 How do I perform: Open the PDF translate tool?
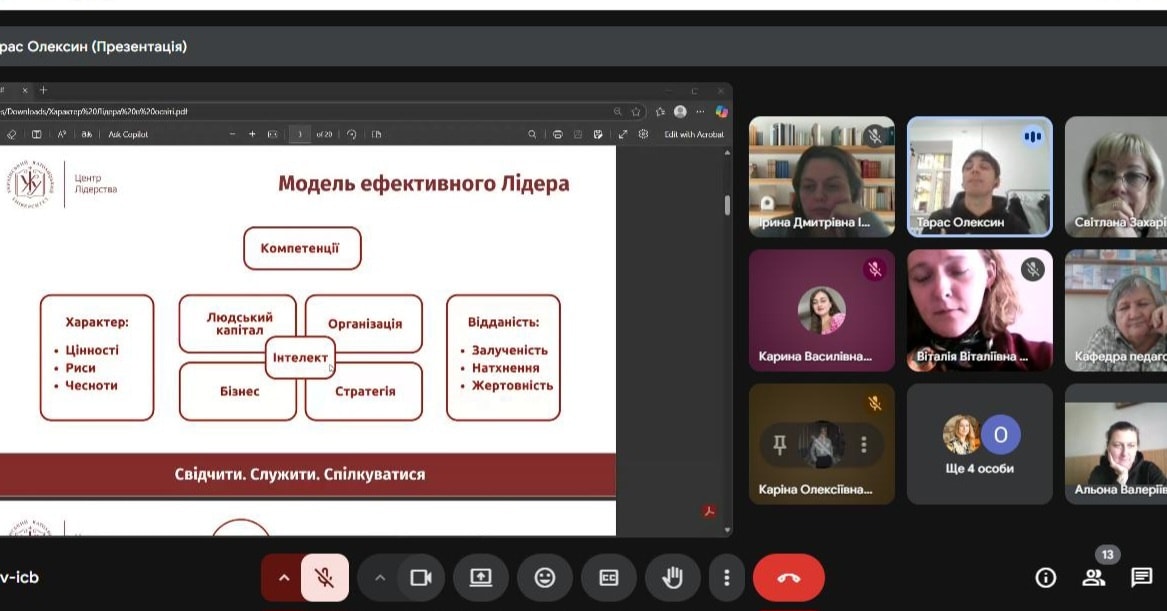tap(86, 135)
